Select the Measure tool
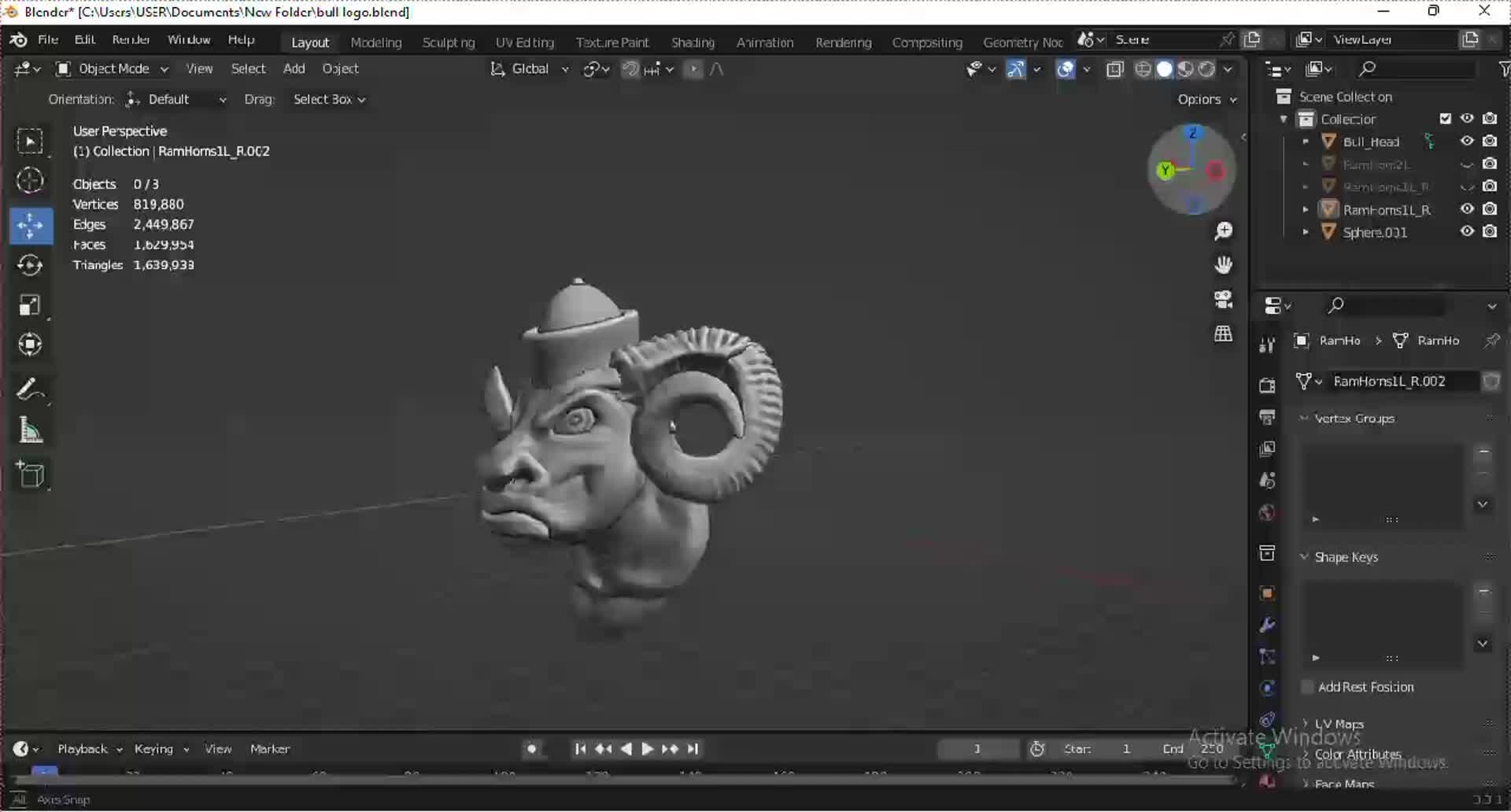The width and height of the screenshot is (1511, 812). click(x=30, y=429)
